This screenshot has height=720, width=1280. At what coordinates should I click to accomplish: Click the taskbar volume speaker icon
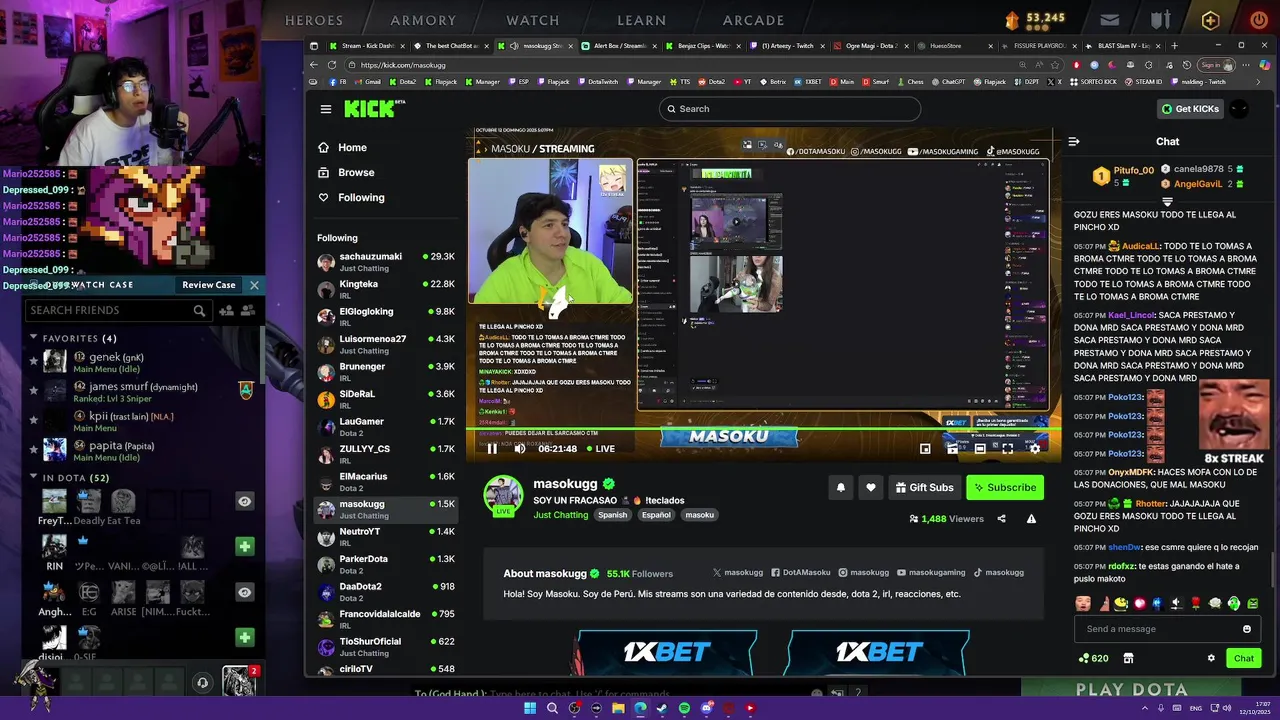[1228, 708]
